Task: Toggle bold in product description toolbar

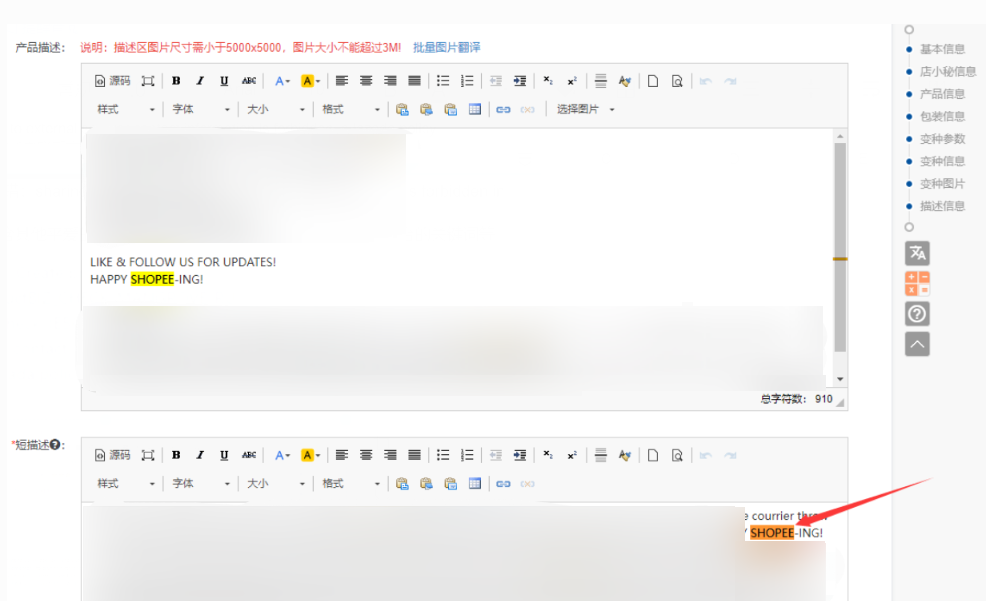Action: pos(176,81)
